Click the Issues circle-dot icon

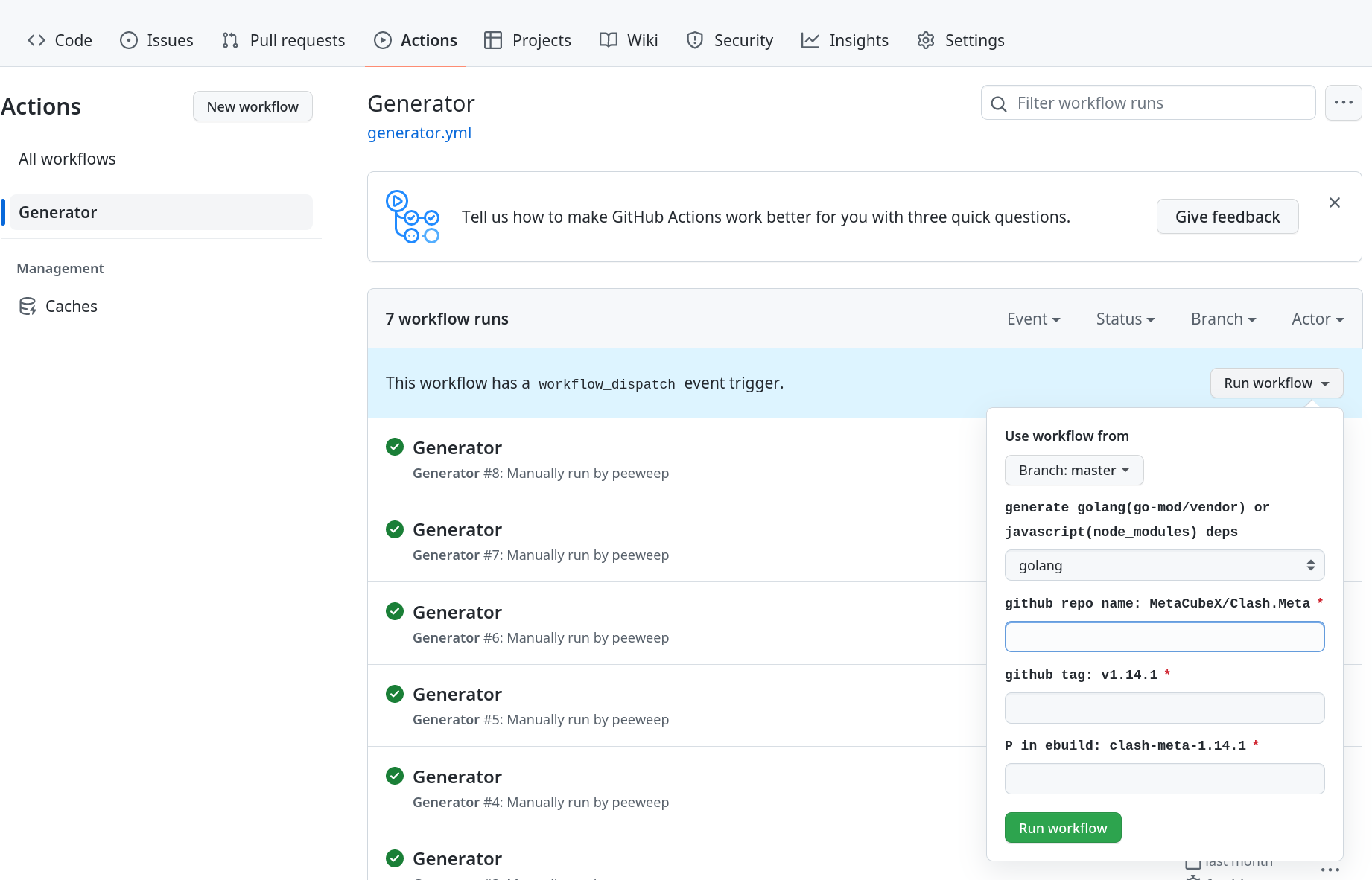pyautogui.click(x=129, y=40)
